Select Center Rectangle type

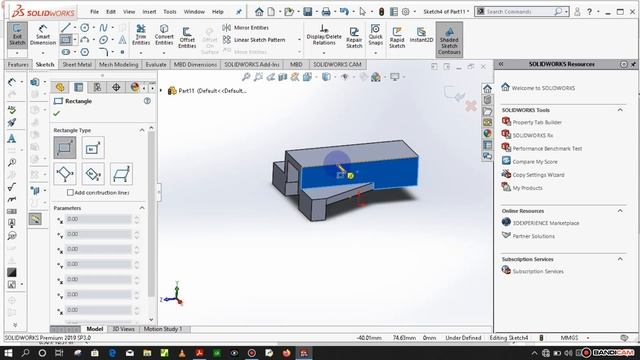pyautogui.click(x=93, y=148)
